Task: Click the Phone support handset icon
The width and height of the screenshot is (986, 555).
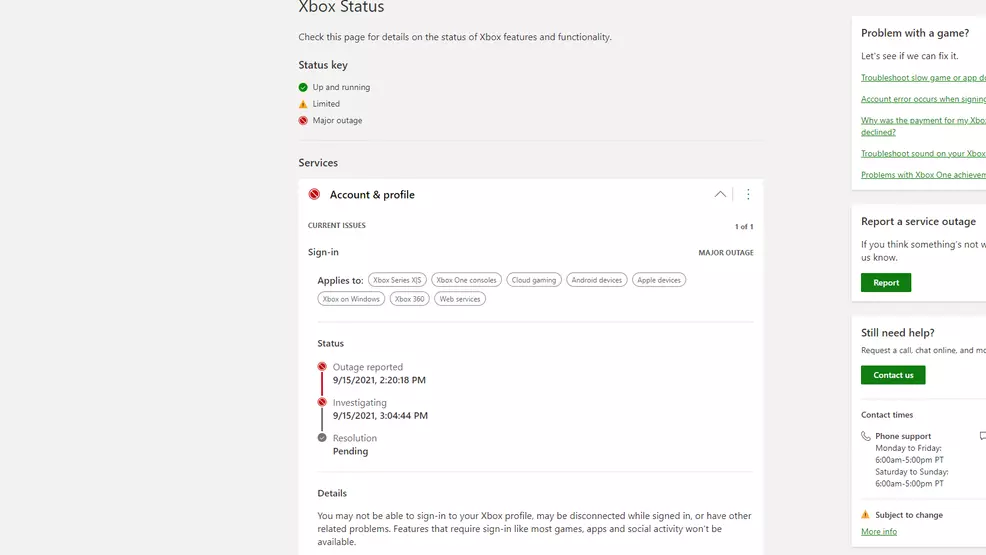Action: (866, 436)
